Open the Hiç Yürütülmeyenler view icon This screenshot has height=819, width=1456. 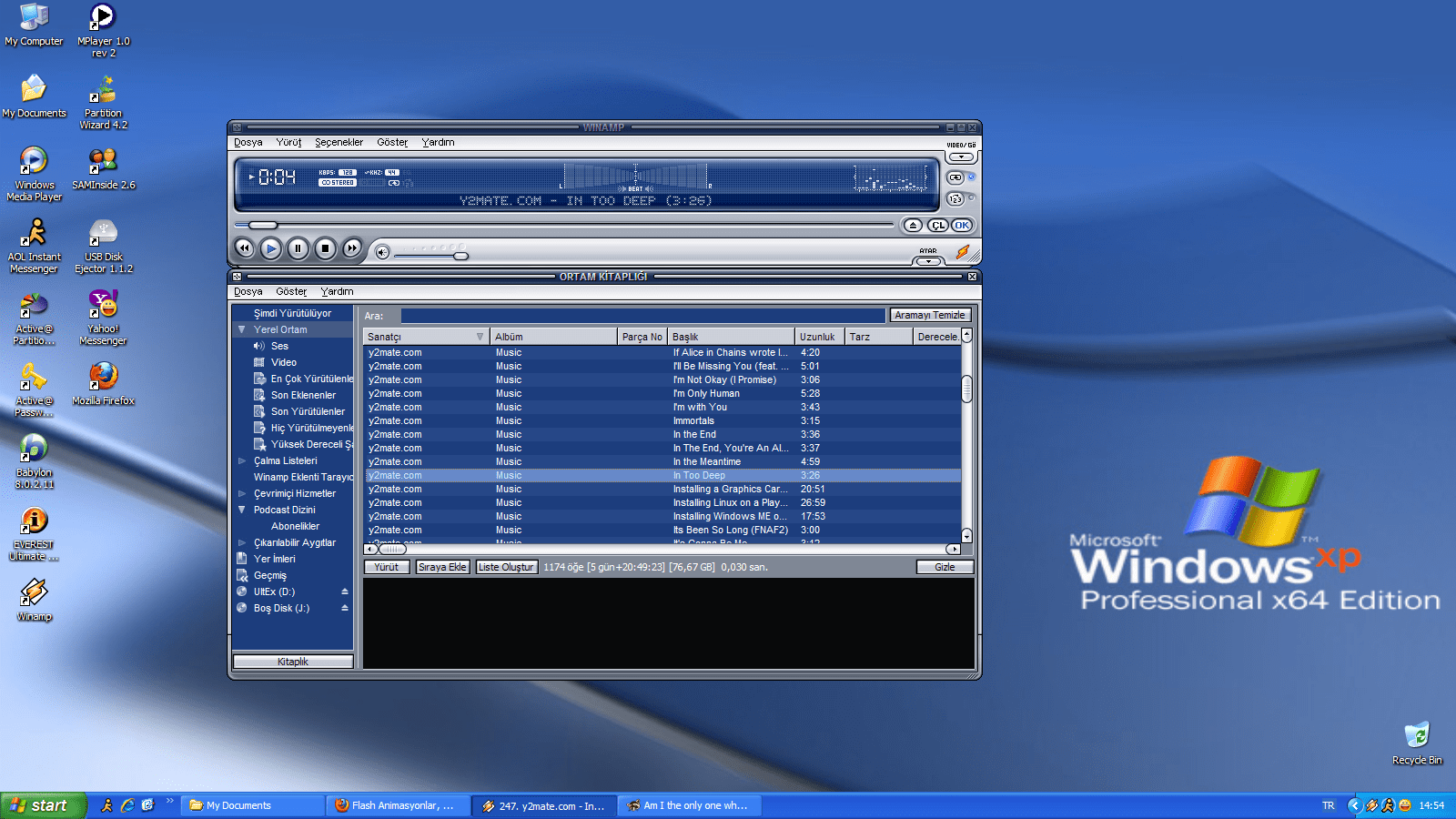[259, 428]
